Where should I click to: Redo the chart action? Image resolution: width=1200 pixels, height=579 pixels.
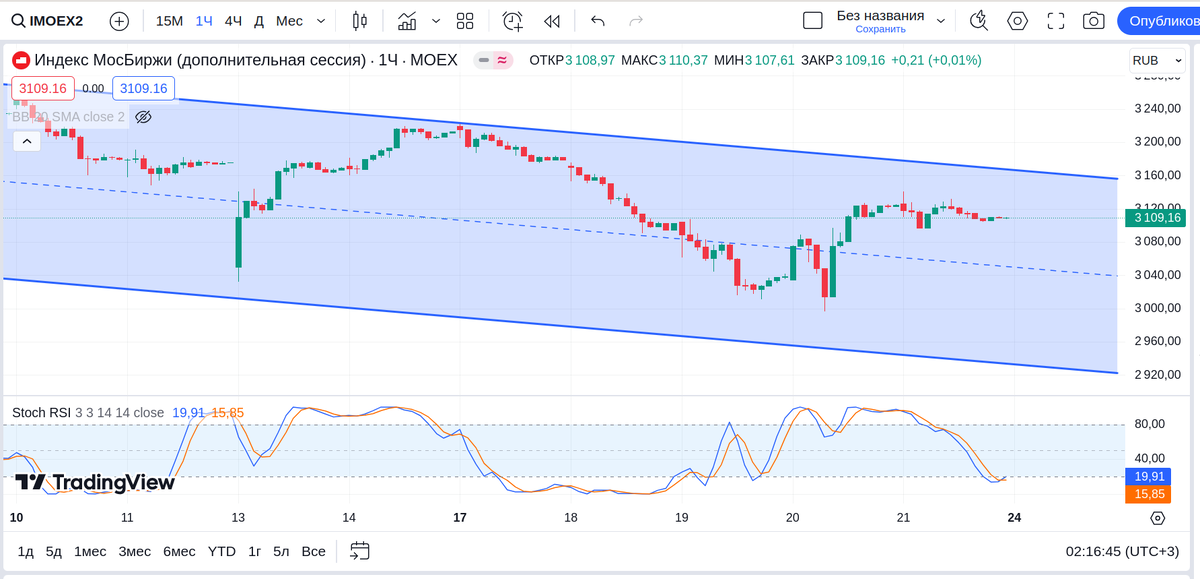(x=636, y=20)
